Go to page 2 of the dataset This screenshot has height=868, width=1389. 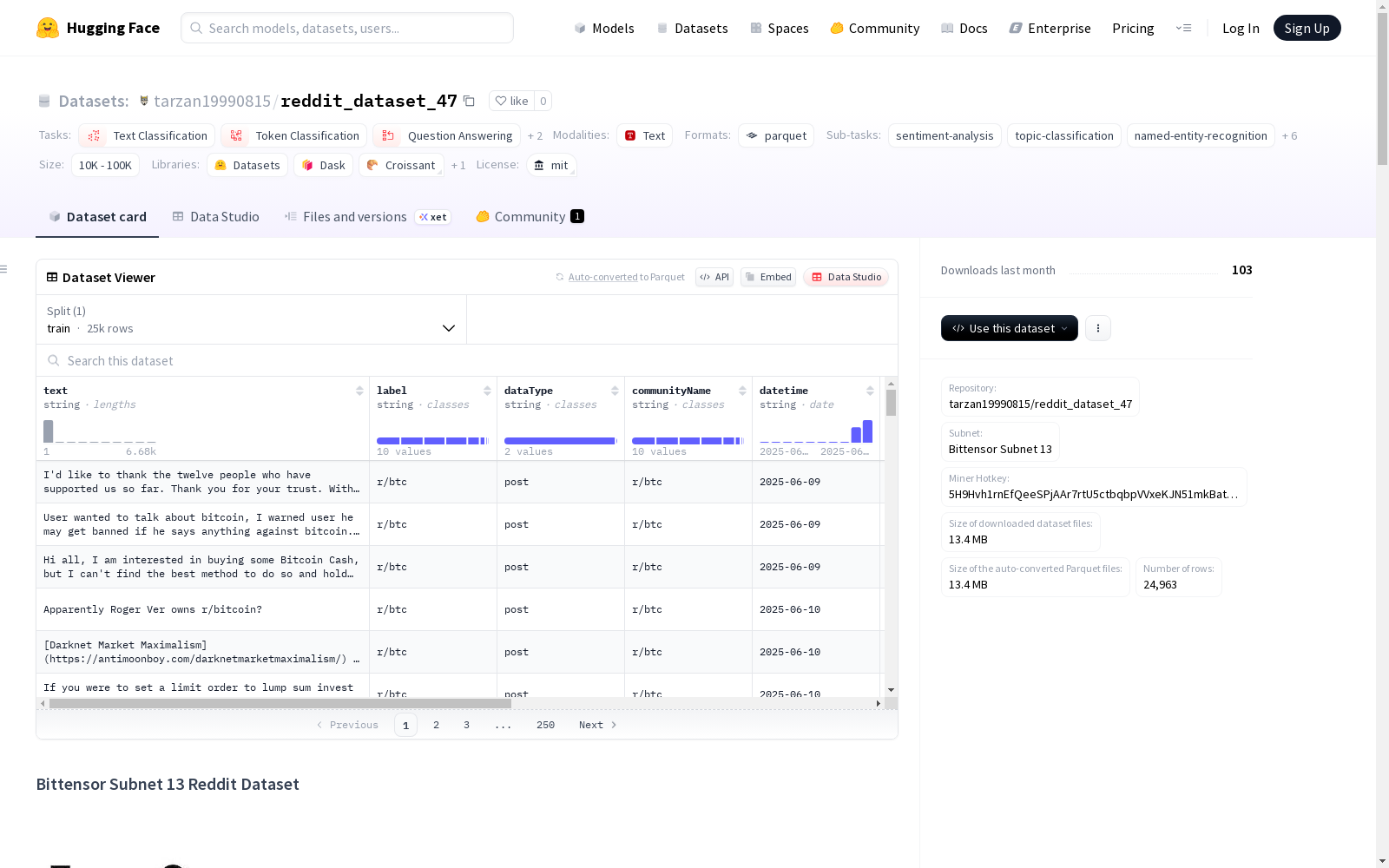(436, 725)
